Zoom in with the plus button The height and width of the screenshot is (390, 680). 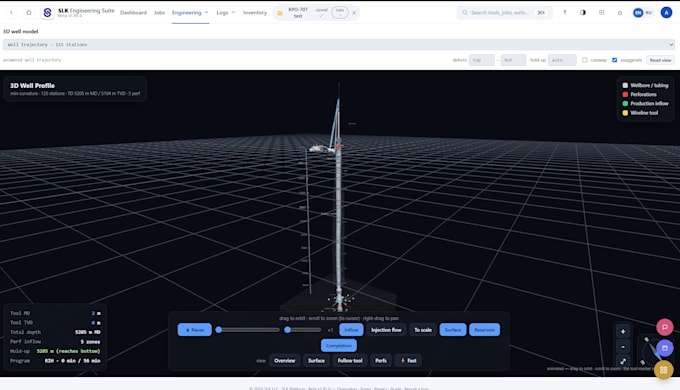click(x=623, y=331)
